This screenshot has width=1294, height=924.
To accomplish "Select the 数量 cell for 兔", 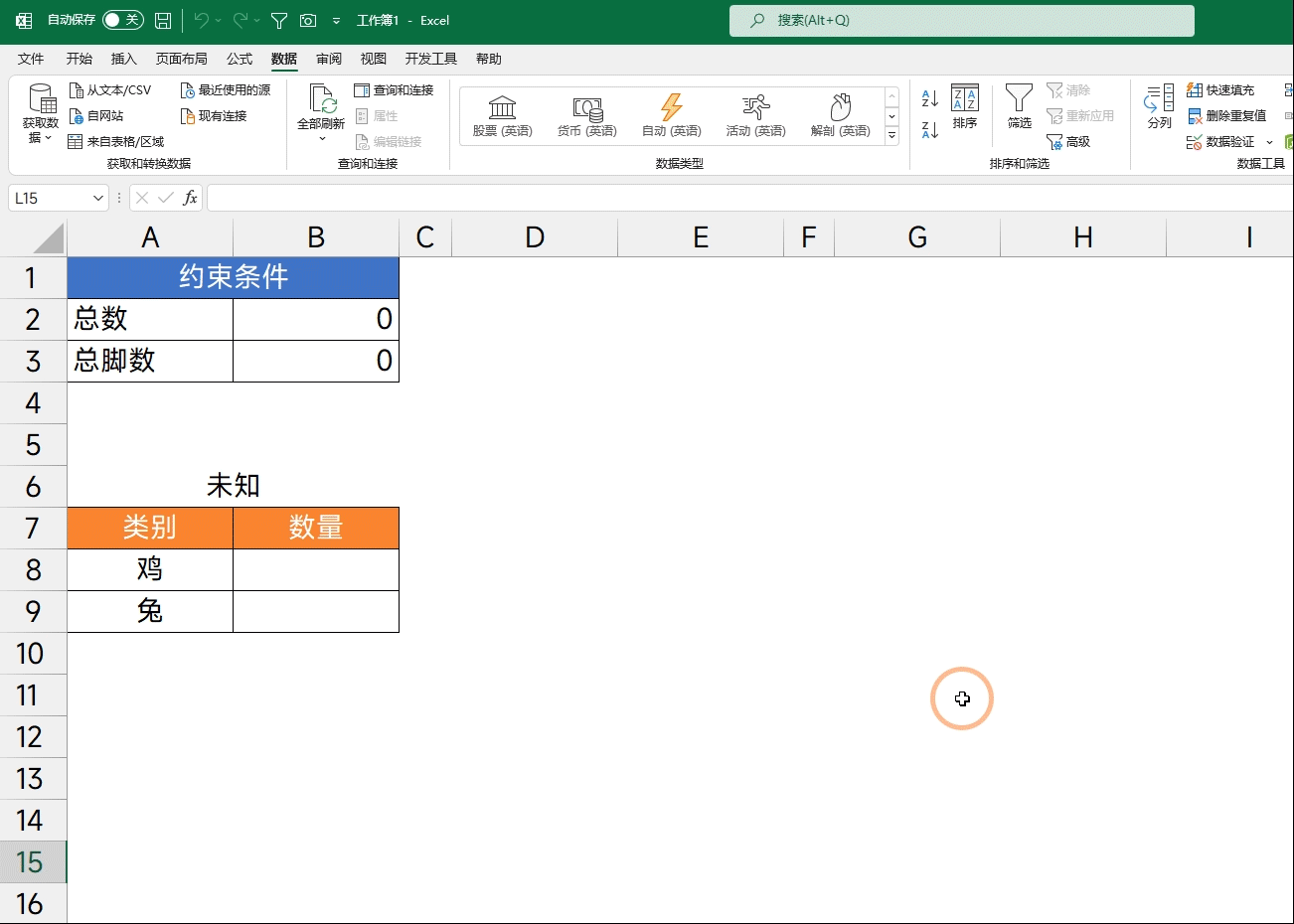I will (316, 611).
